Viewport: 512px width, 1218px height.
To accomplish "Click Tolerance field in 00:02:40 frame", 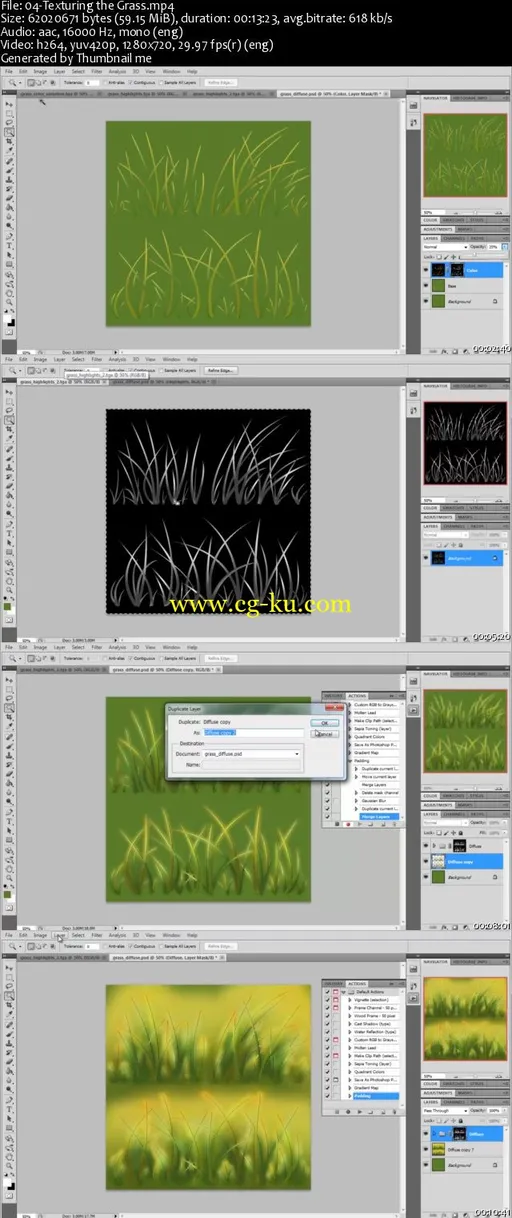I will click(91, 82).
